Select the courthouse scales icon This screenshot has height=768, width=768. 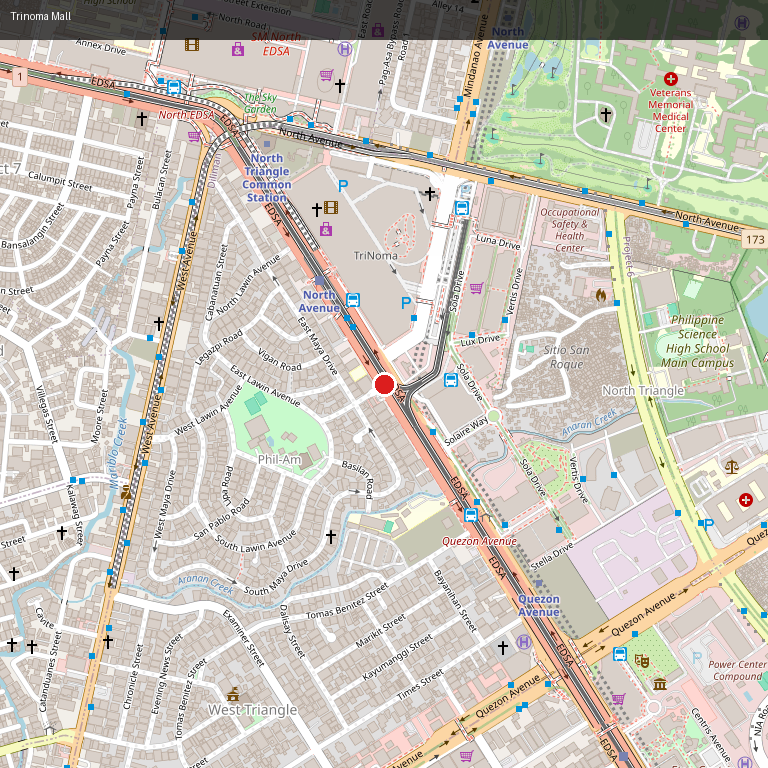[732, 466]
